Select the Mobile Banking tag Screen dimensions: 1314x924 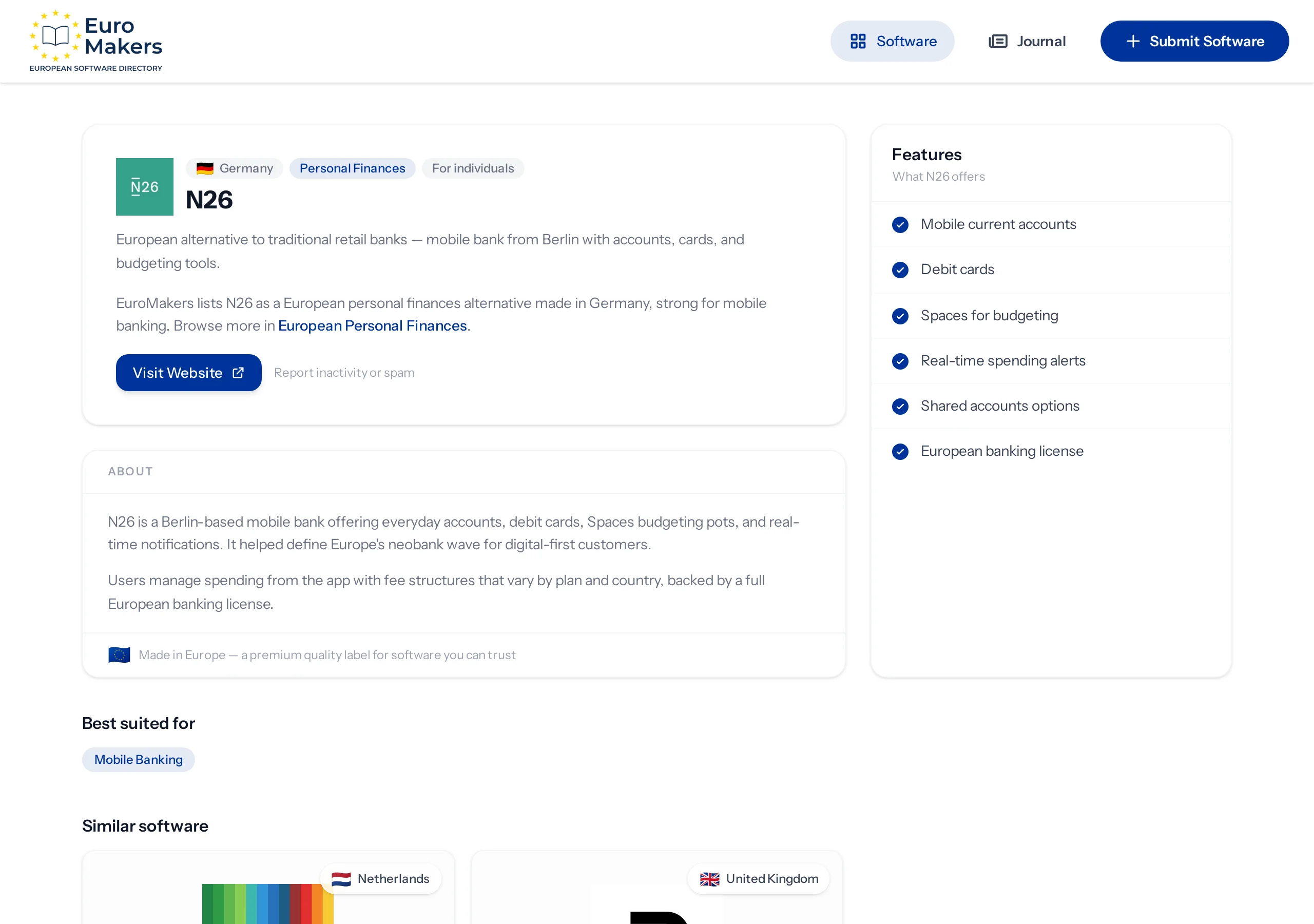(139, 760)
